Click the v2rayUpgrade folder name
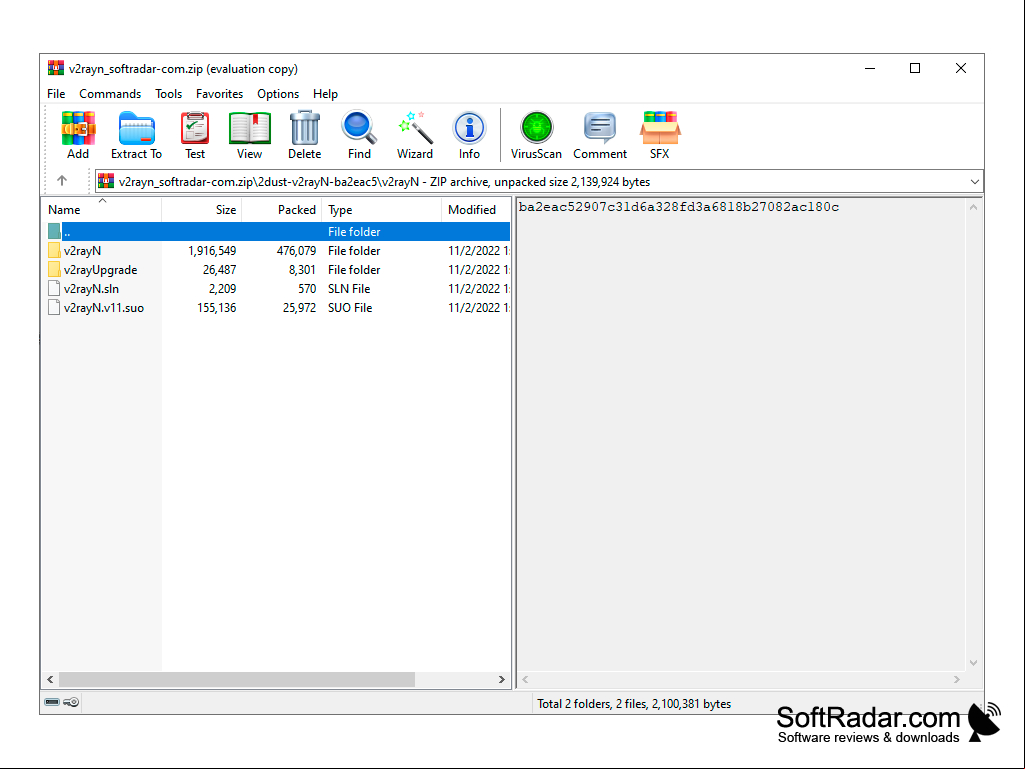Viewport: 1025px width, 769px height. pyautogui.click(x=101, y=269)
